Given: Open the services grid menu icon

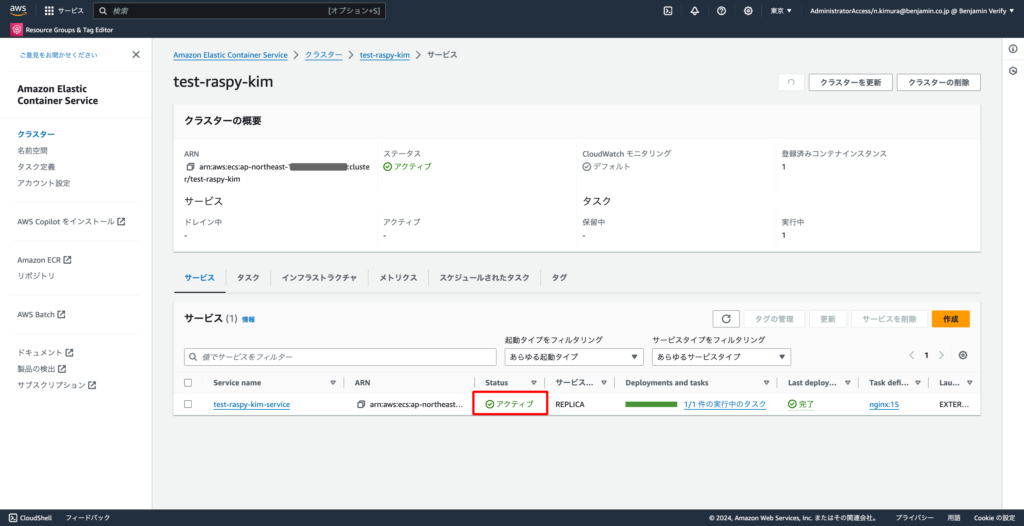Looking at the screenshot, I should click(x=49, y=10).
